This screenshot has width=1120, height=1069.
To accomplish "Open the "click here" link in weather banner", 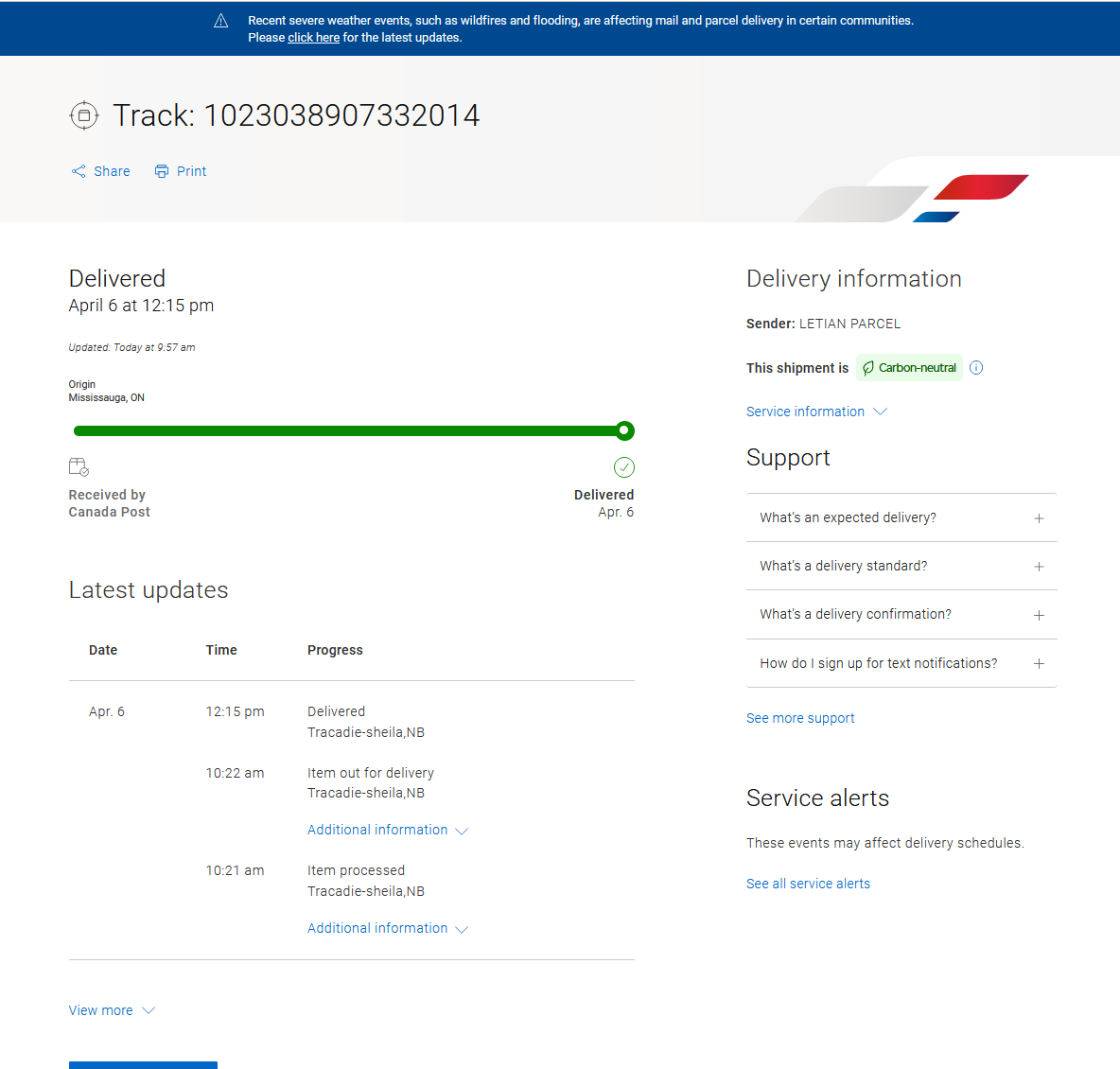I will [x=313, y=38].
